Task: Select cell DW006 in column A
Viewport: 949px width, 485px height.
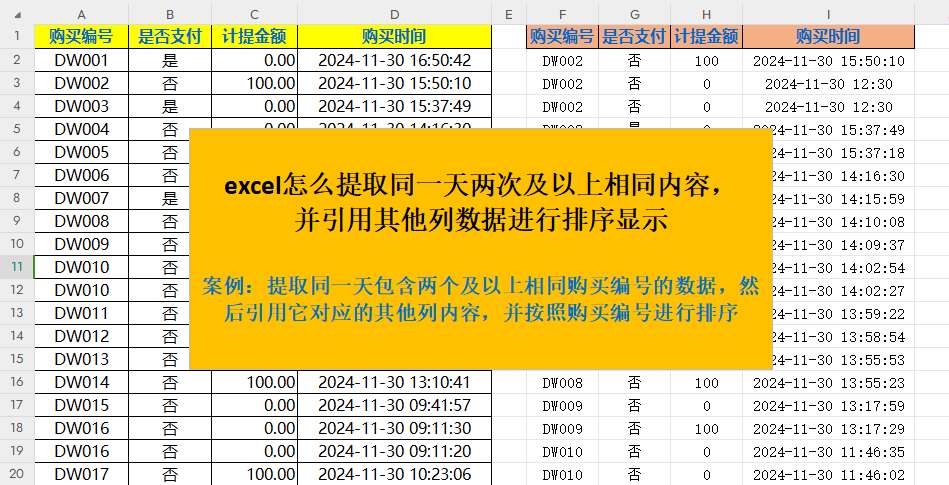Action: pos(82,175)
